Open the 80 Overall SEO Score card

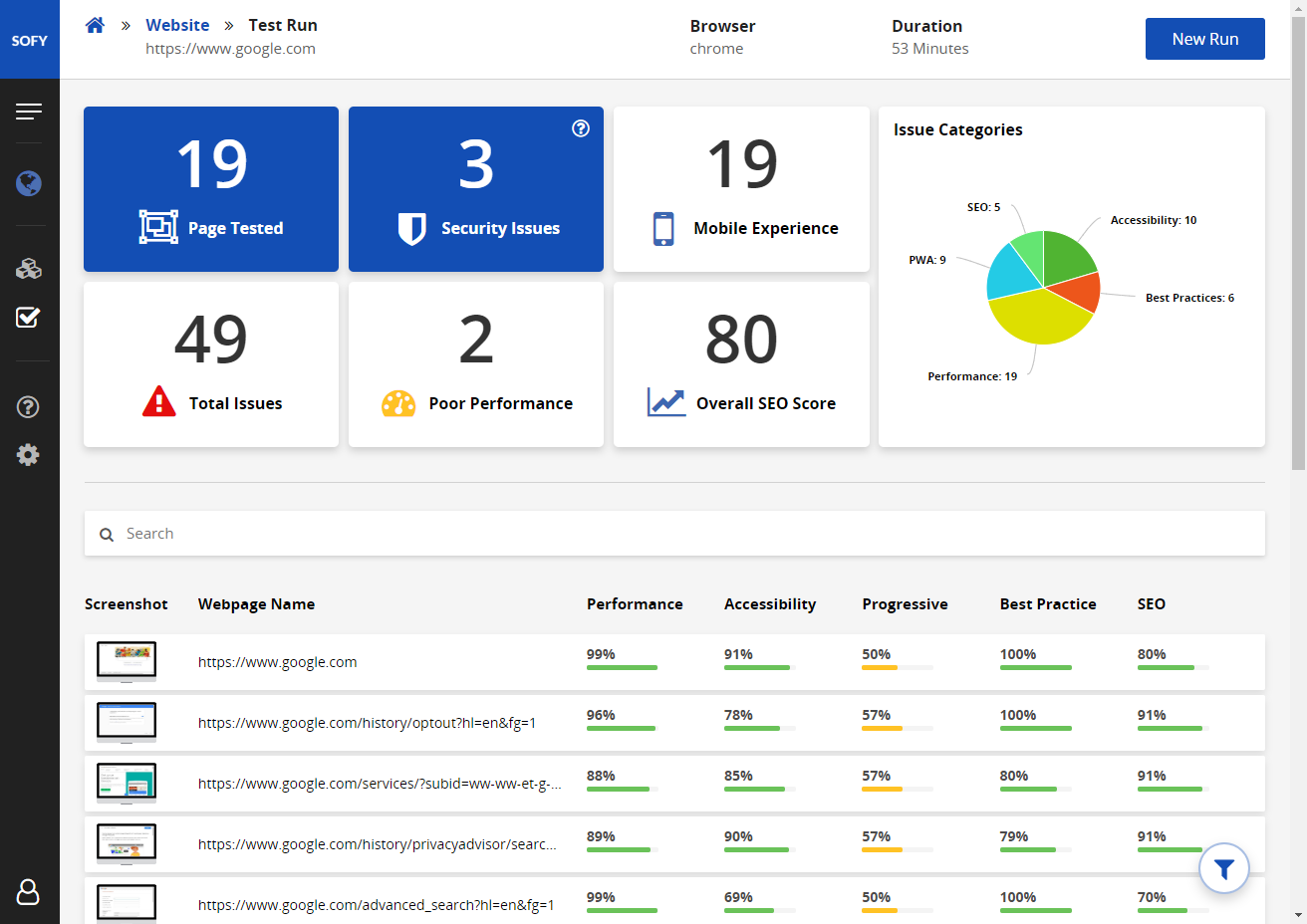click(741, 364)
